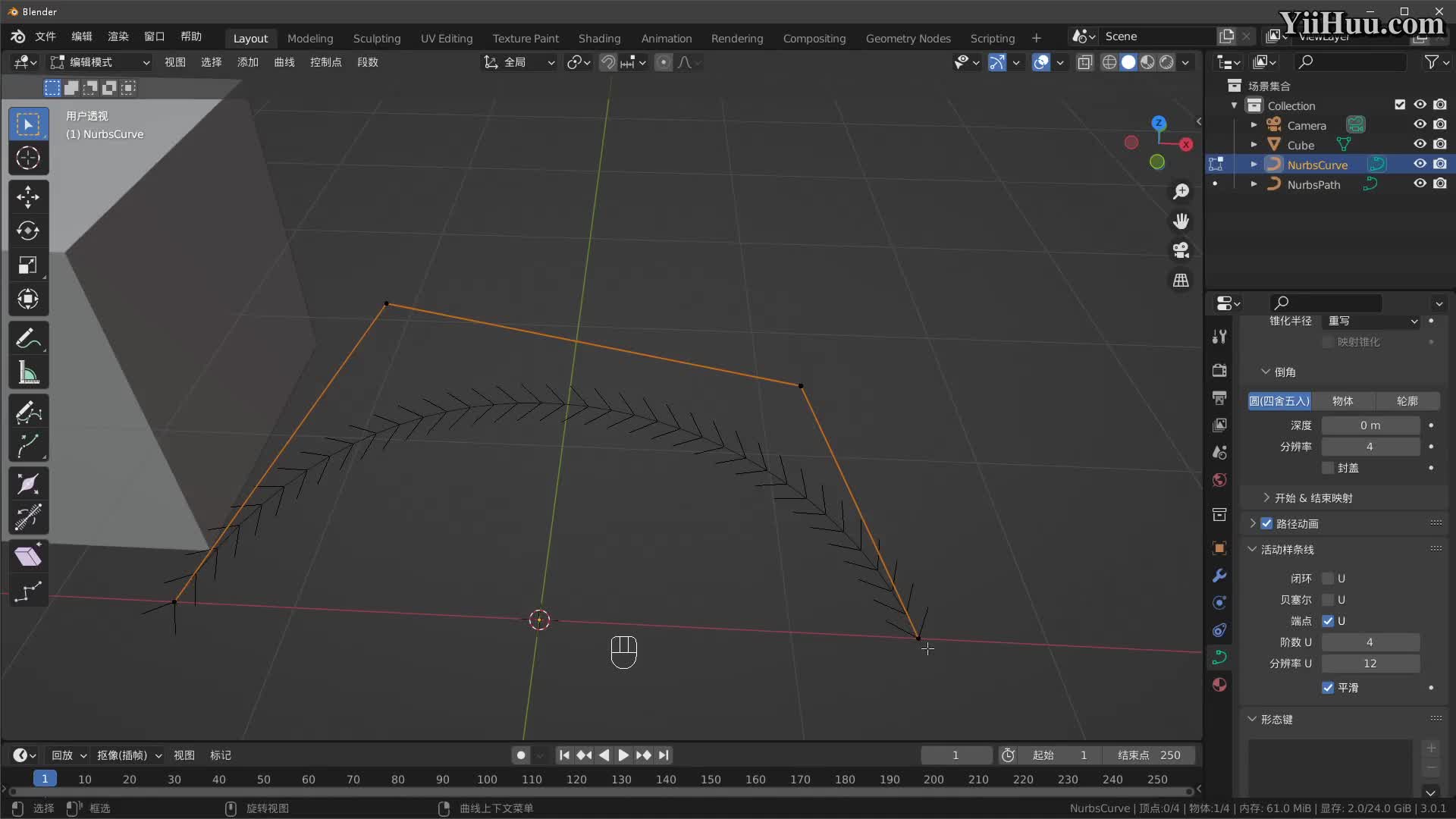Enable the 闭环 U checkbox
The height and width of the screenshot is (819, 1456).
[x=1328, y=579]
